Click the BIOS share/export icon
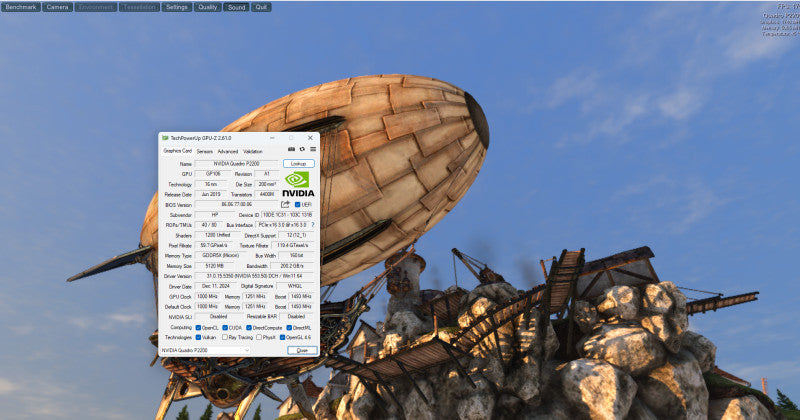This screenshot has width=800, height=420. click(x=285, y=204)
